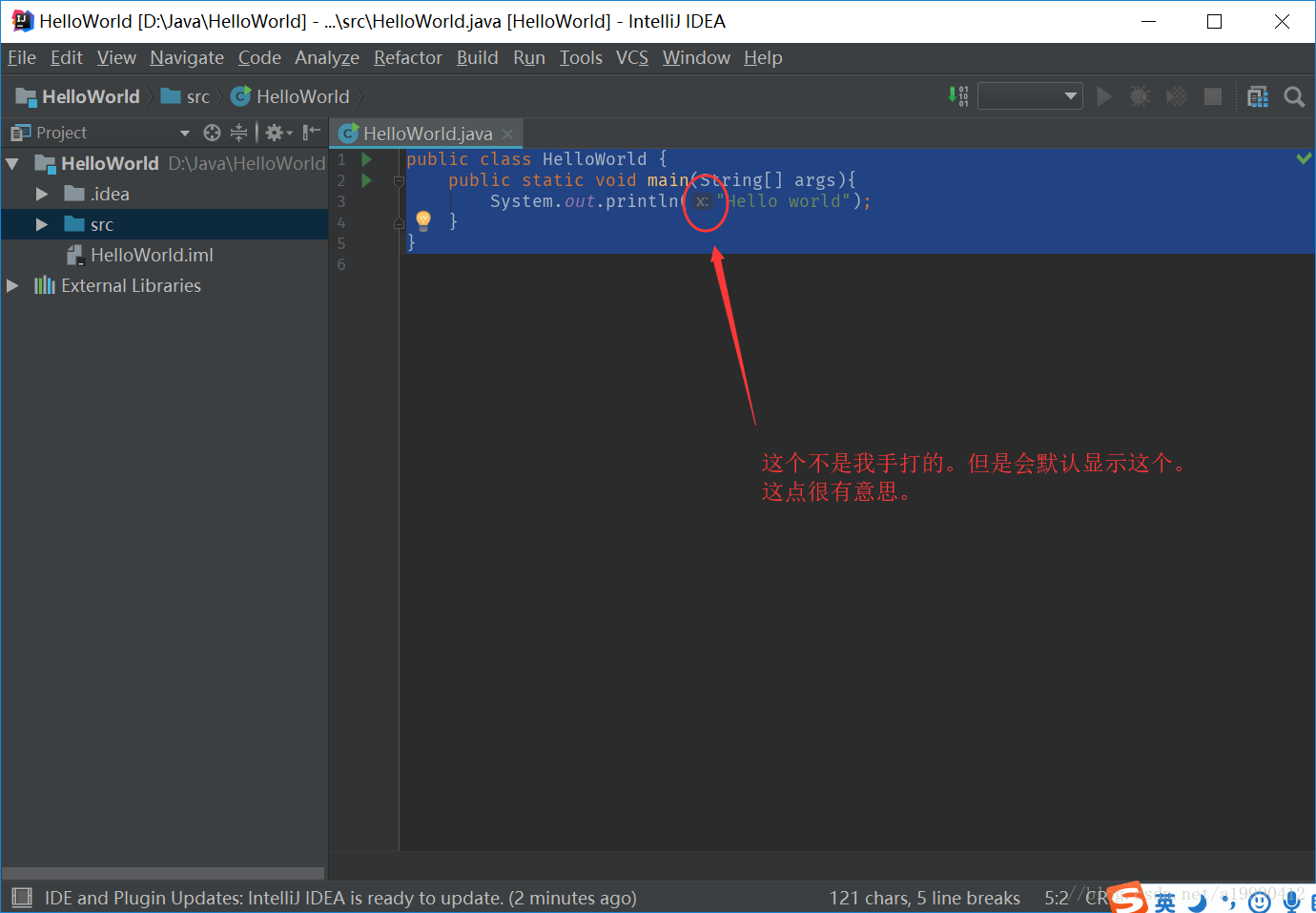
Task: Click the moon icon in IME bar
Action: pos(1198,901)
